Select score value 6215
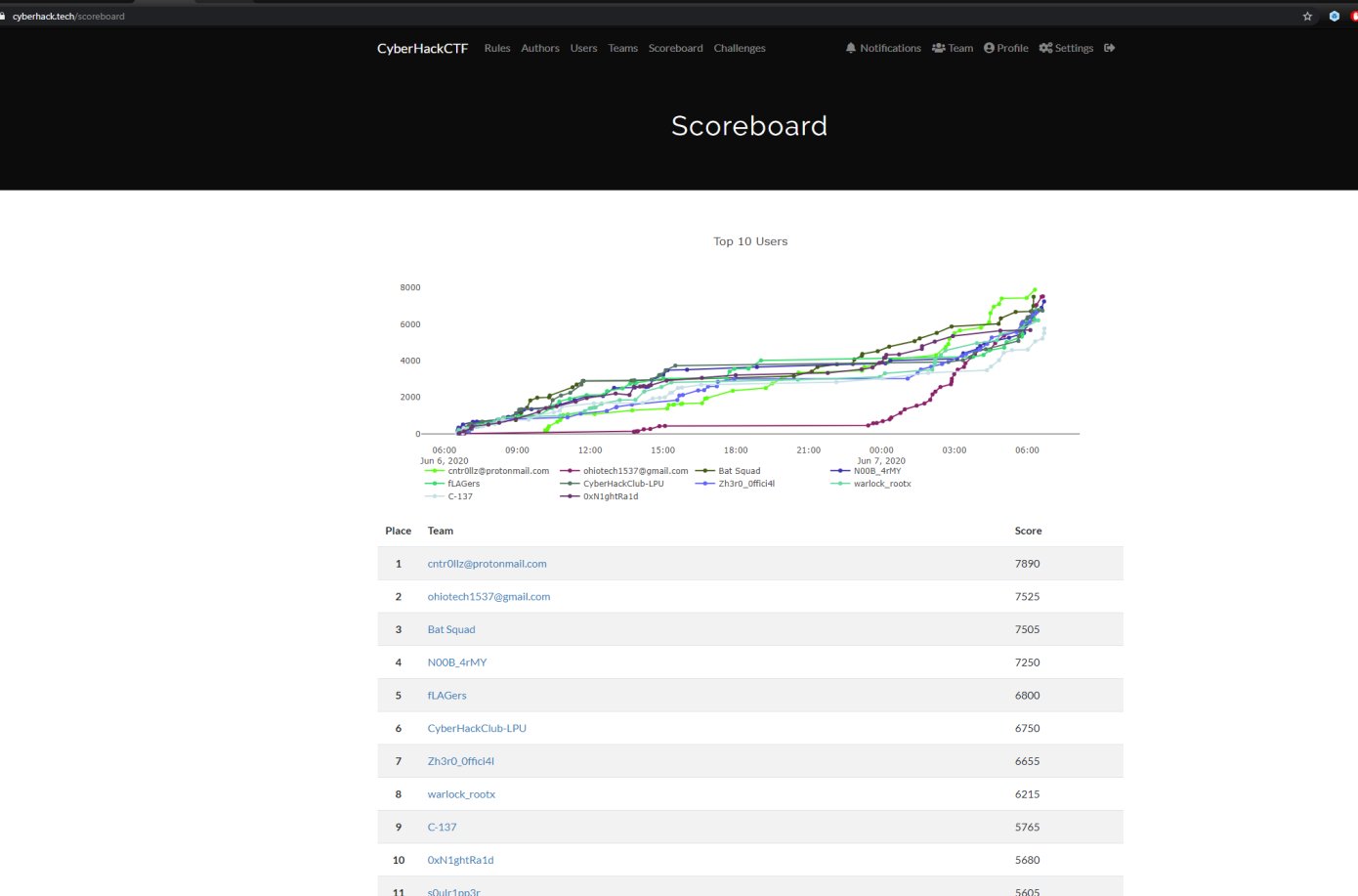The image size is (1358, 896). coord(1027,794)
